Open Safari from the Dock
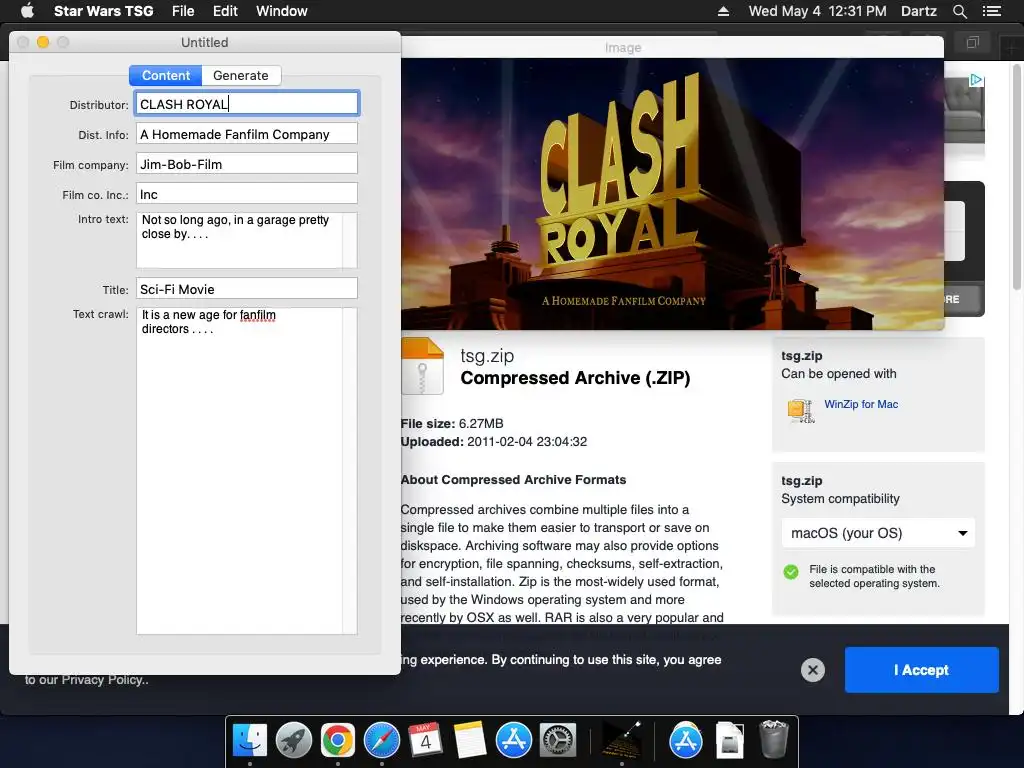 click(382, 741)
